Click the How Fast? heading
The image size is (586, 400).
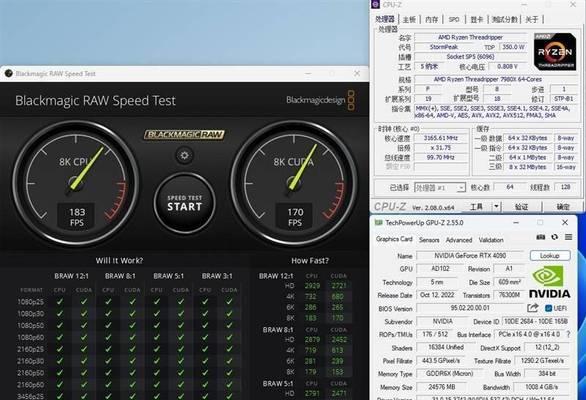[310, 260]
